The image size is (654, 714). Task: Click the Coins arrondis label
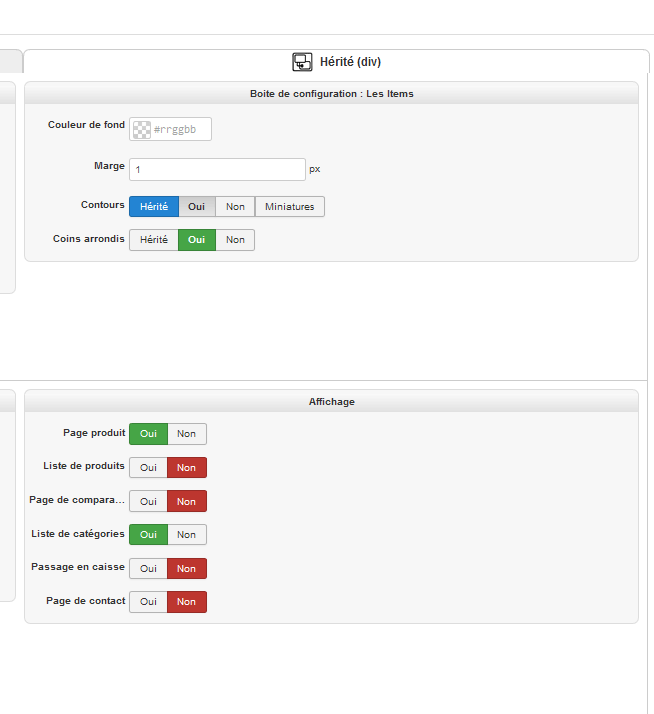[x=89, y=239]
